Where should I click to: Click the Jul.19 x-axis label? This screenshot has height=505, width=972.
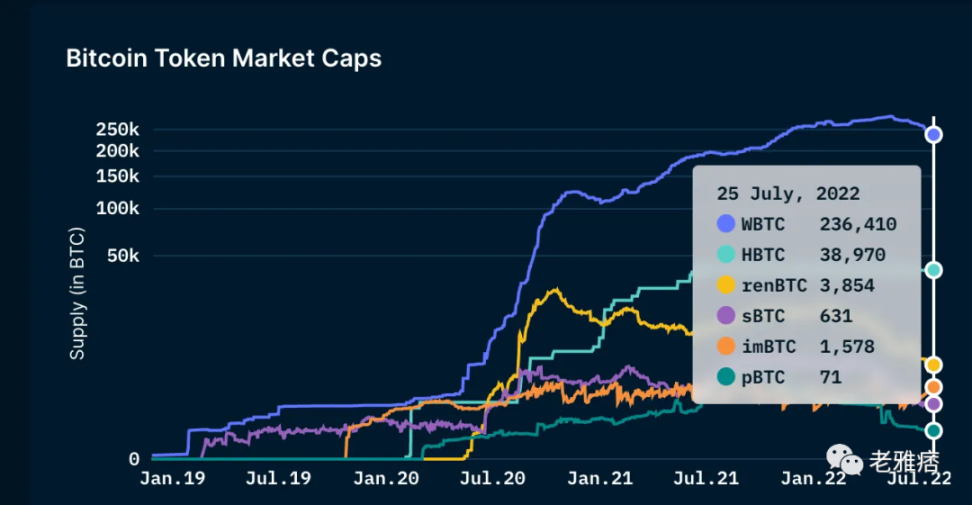click(278, 479)
